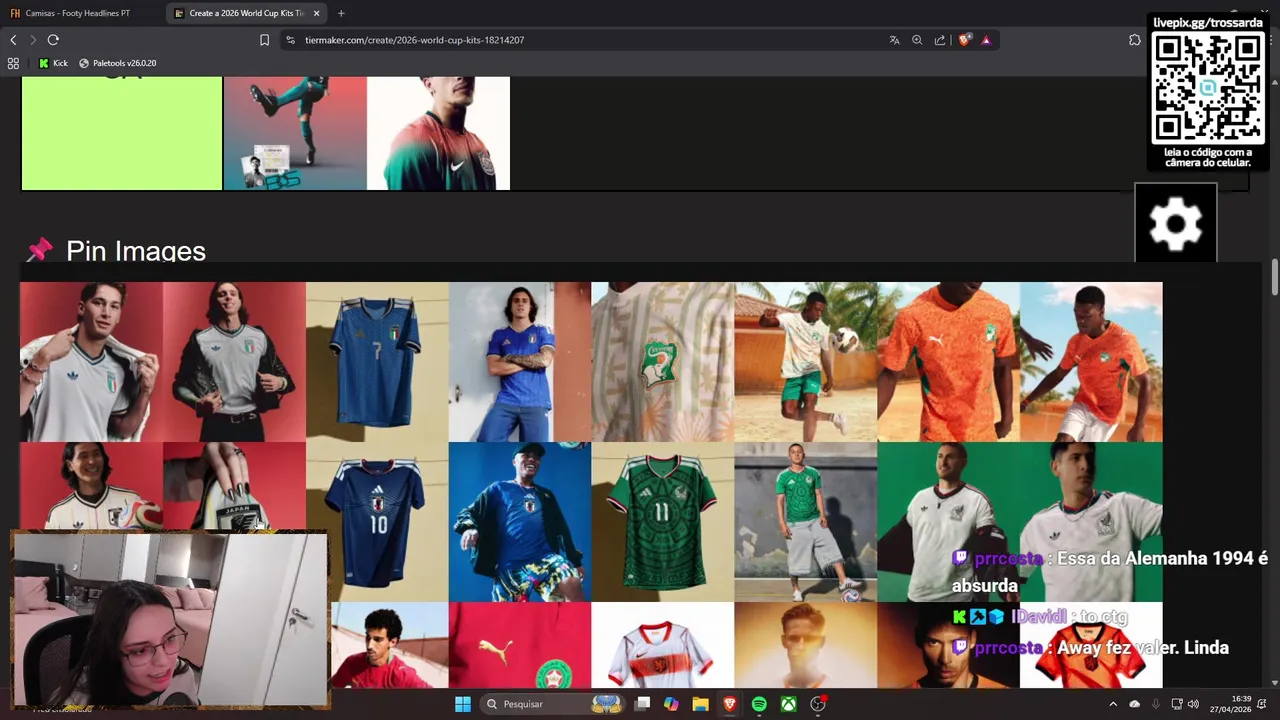Close the Create a 2026 World Cup Kits tab
Viewport: 1280px width, 720px height.
click(317, 13)
